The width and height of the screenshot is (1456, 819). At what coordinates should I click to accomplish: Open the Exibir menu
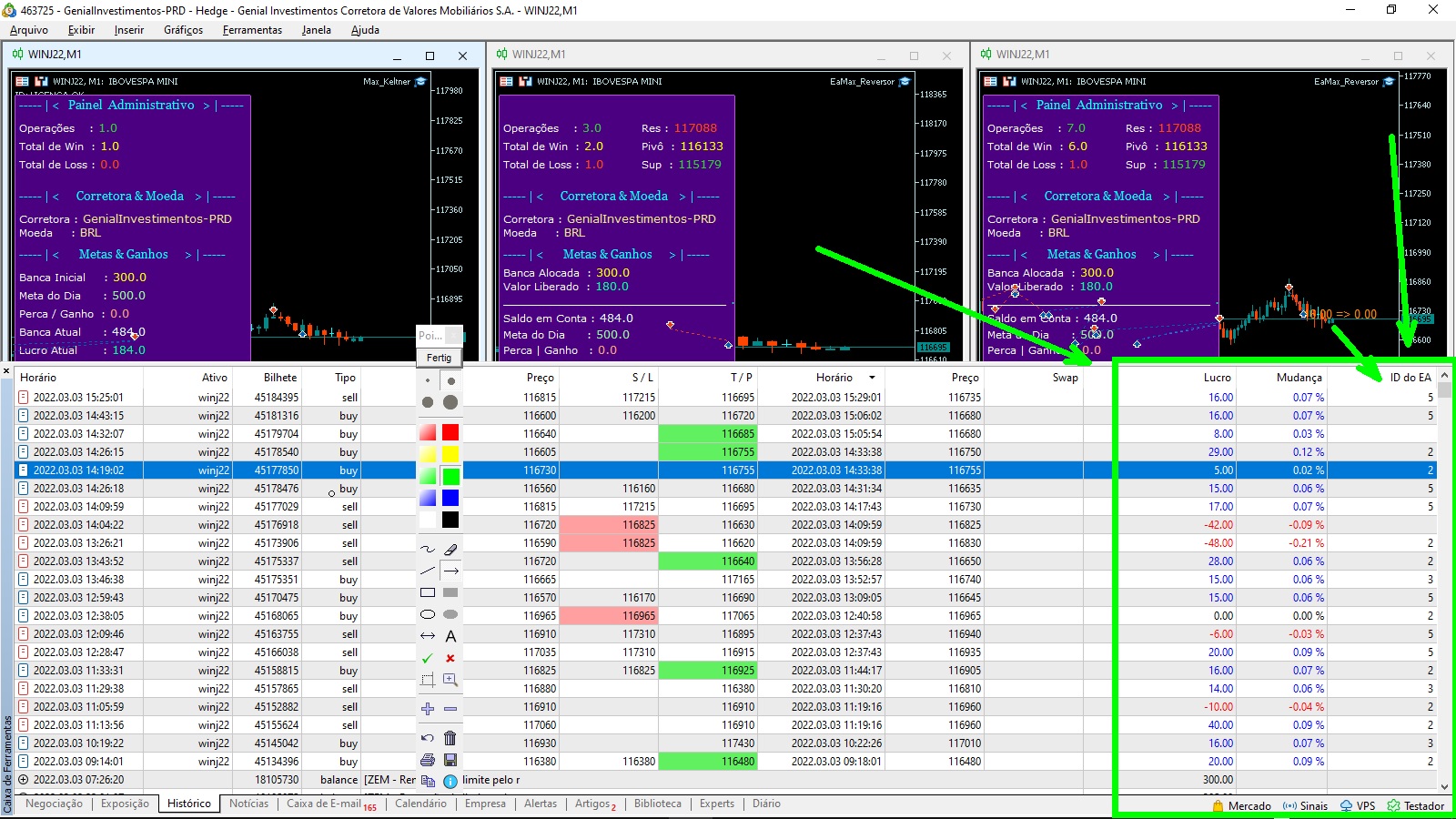[x=81, y=30]
